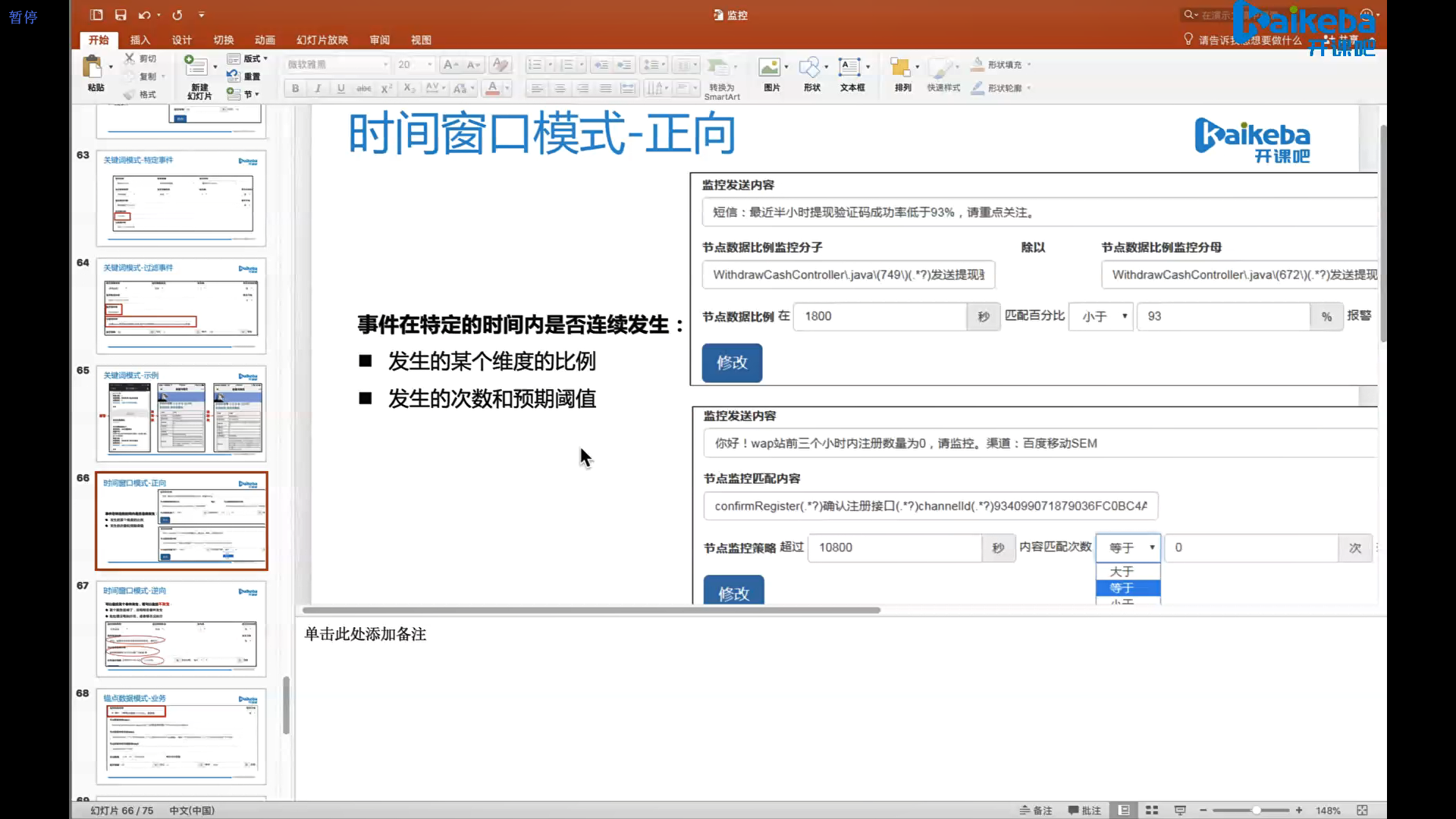Click the 批注 comments button in the status bar

click(1084, 810)
